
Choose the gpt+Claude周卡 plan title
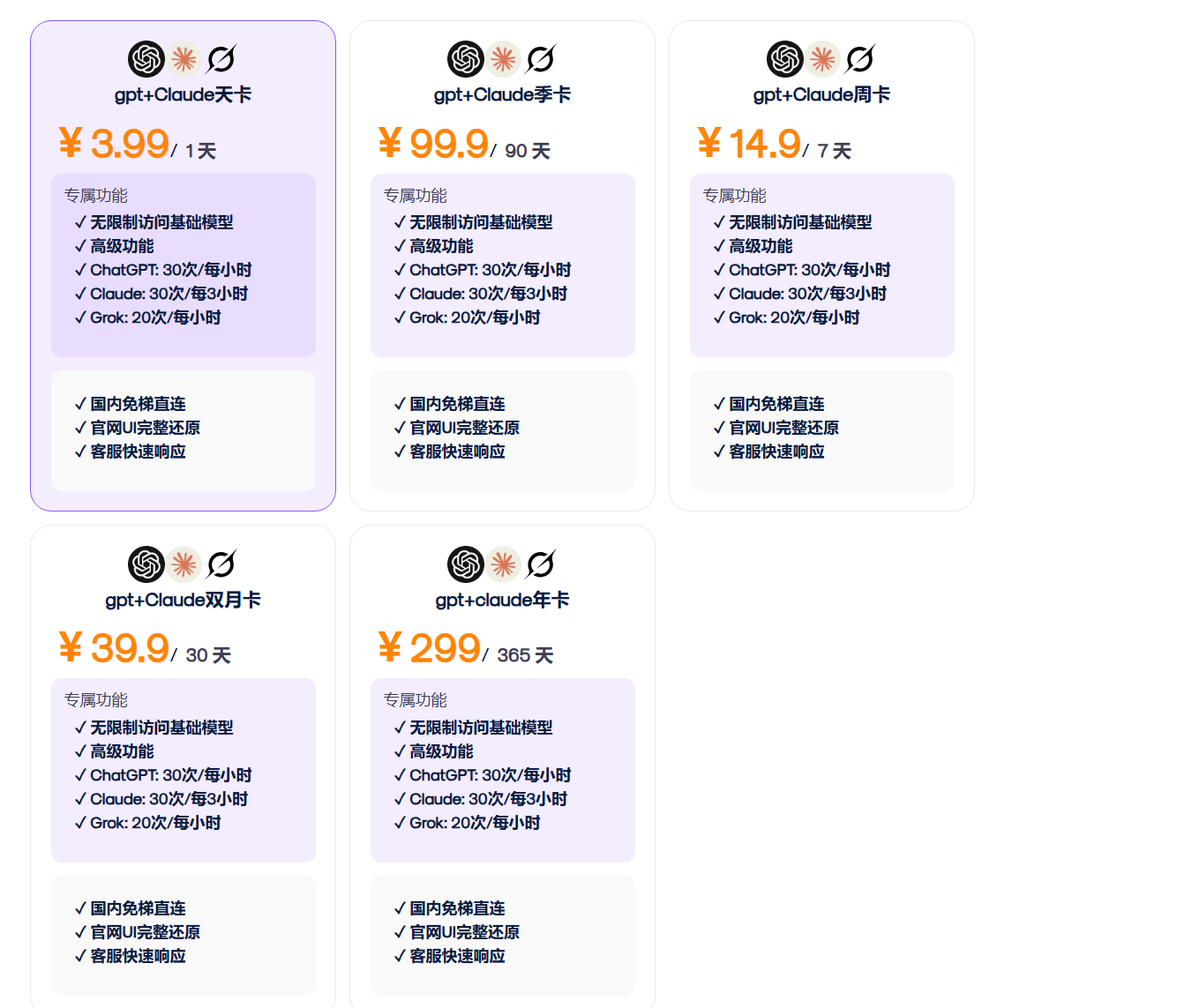coord(822,95)
